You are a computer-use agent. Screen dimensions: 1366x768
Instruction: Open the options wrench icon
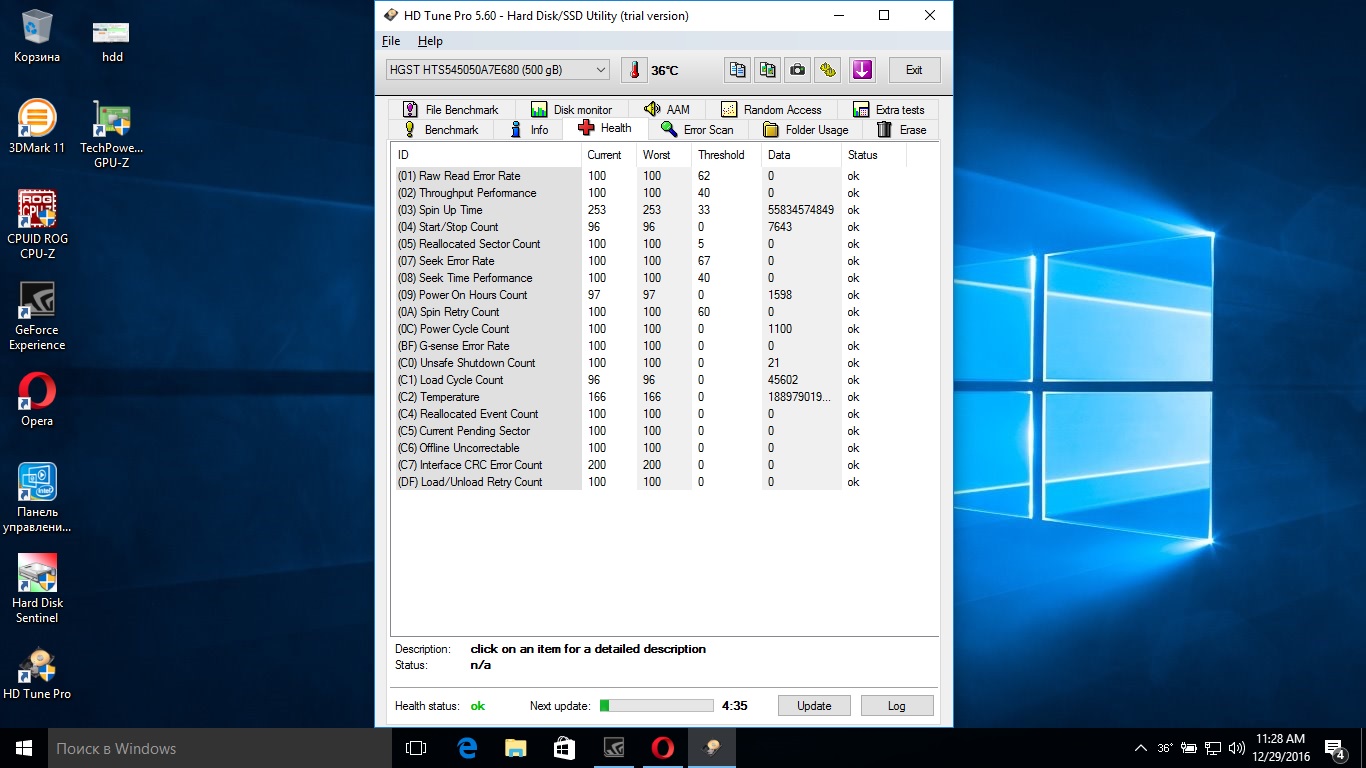pyautogui.click(x=827, y=70)
